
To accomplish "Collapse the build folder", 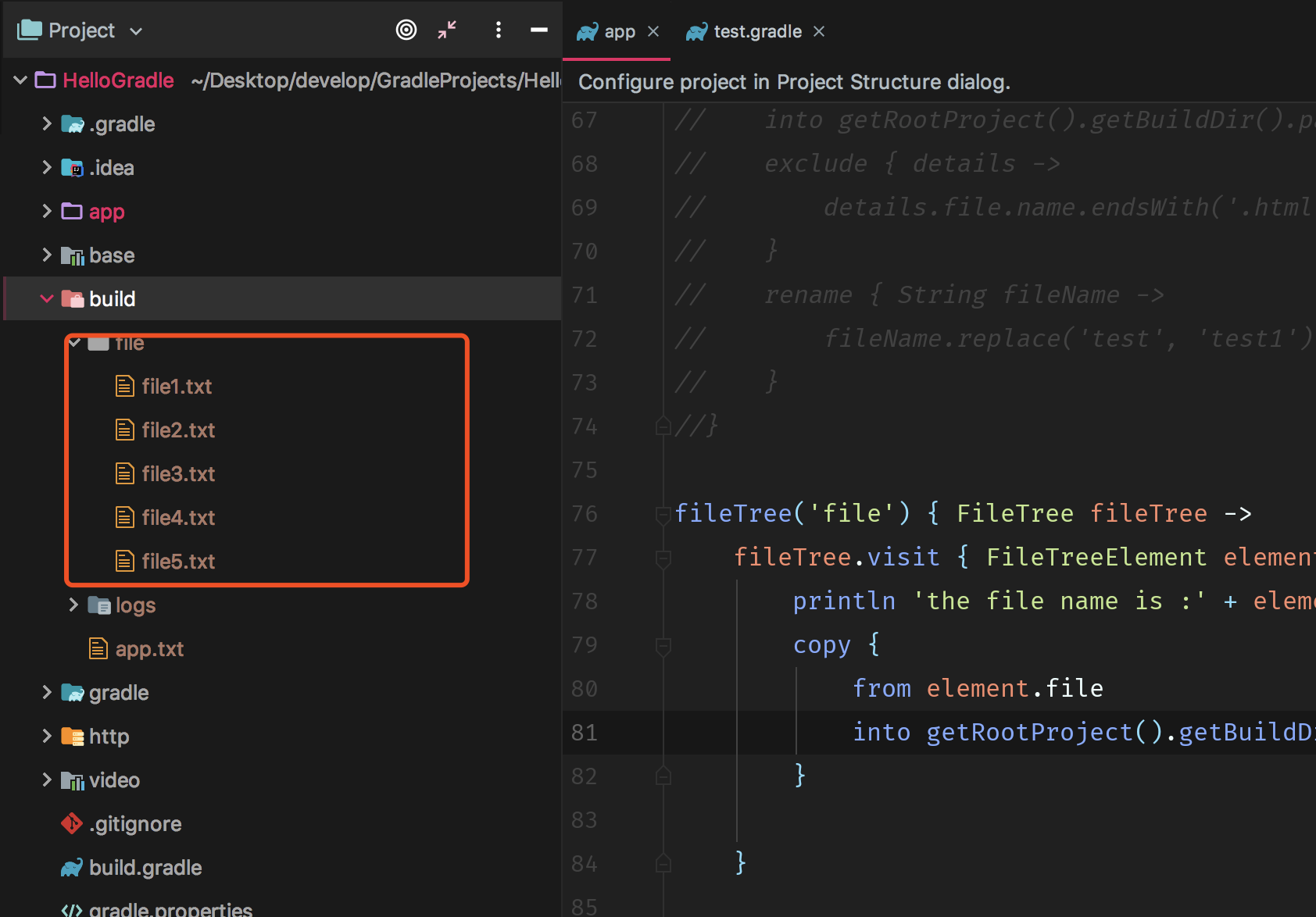I will pyautogui.click(x=47, y=298).
